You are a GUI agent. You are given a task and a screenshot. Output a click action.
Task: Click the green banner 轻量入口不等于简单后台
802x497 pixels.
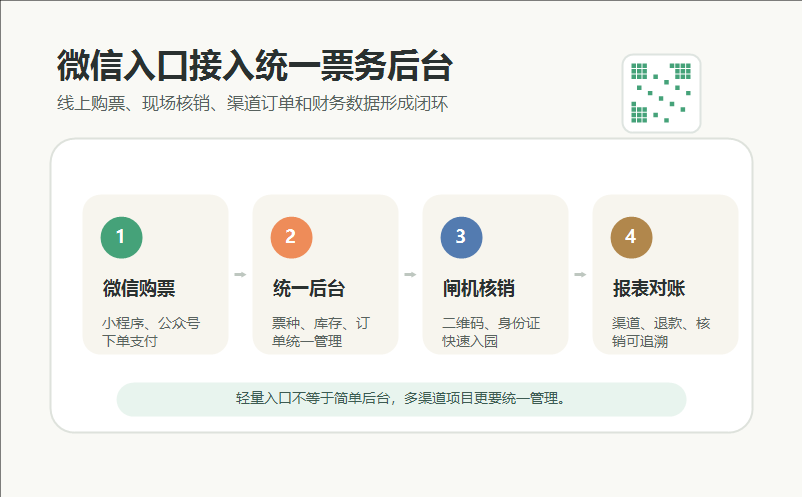(401, 399)
